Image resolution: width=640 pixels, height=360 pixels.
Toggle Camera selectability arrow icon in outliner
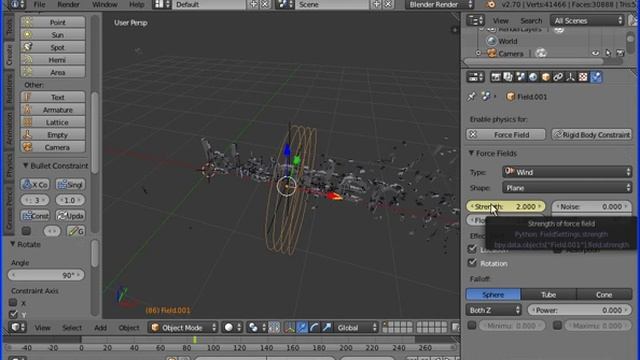(x=608, y=53)
